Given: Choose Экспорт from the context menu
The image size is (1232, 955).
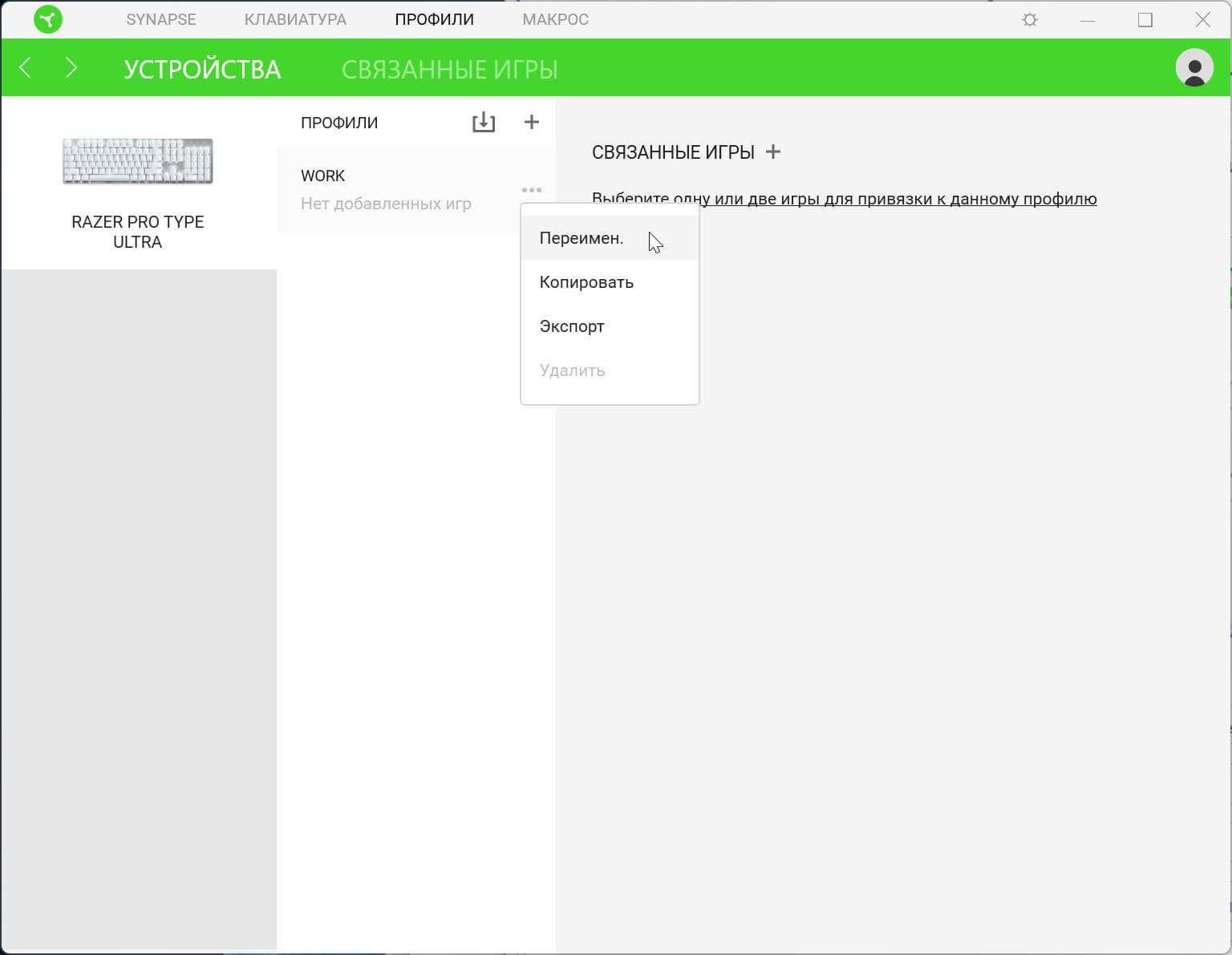Looking at the screenshot, I should click(610, 326).
